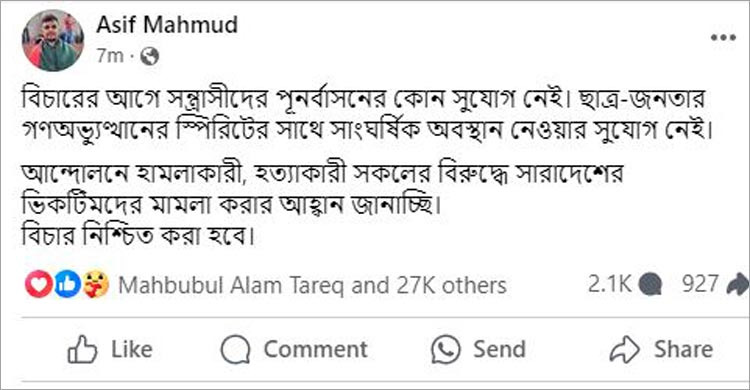View the 927 shares count
750x390 pixels.
[x=700, y=284]
